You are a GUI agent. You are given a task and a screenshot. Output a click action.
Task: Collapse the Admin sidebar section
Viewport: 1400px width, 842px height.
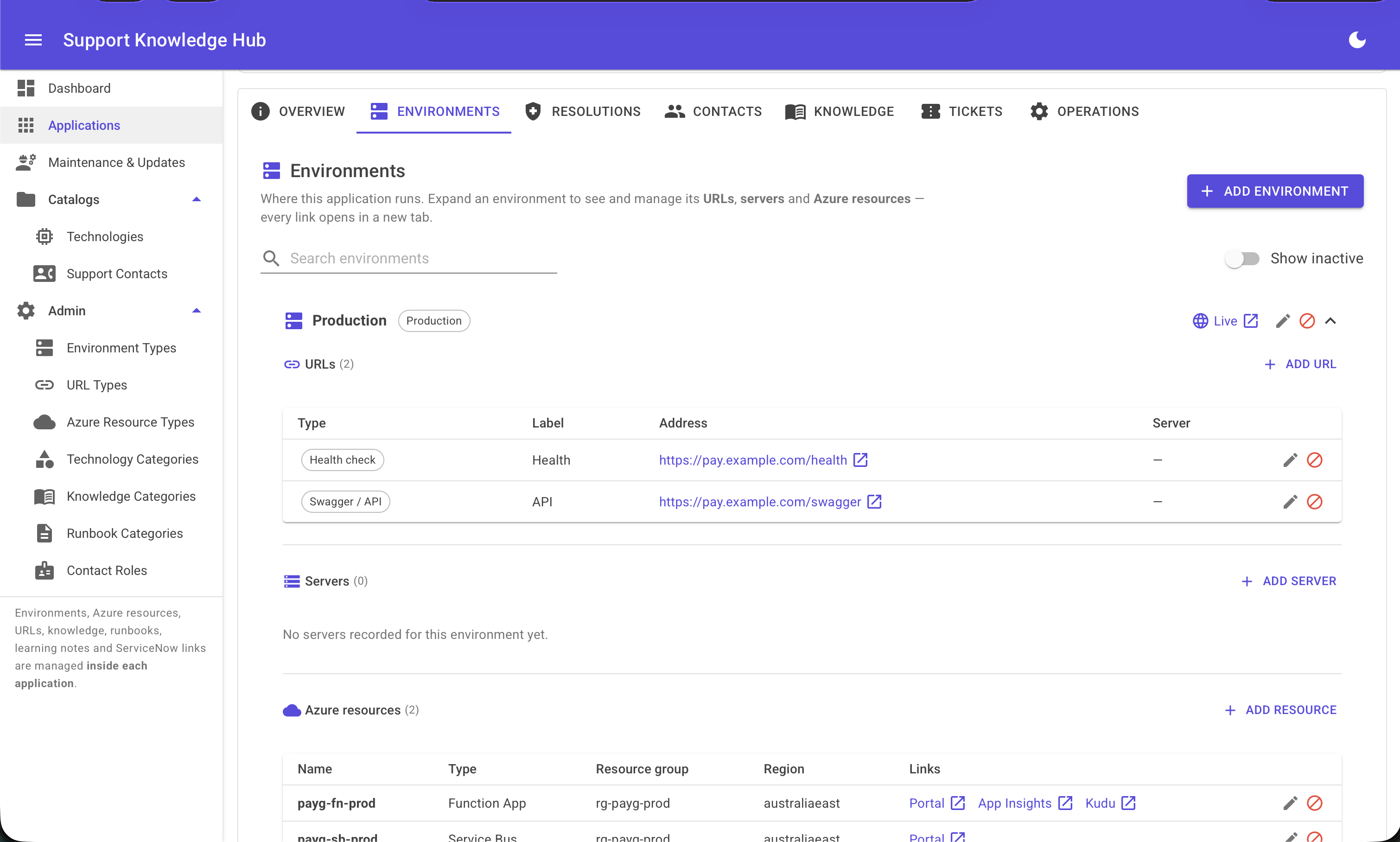tap(196, 311)
